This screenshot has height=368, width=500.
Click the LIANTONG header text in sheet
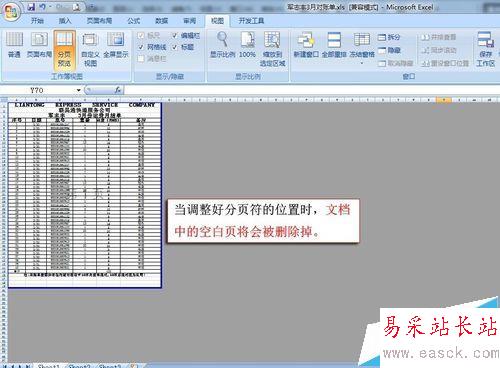[30, 105]
